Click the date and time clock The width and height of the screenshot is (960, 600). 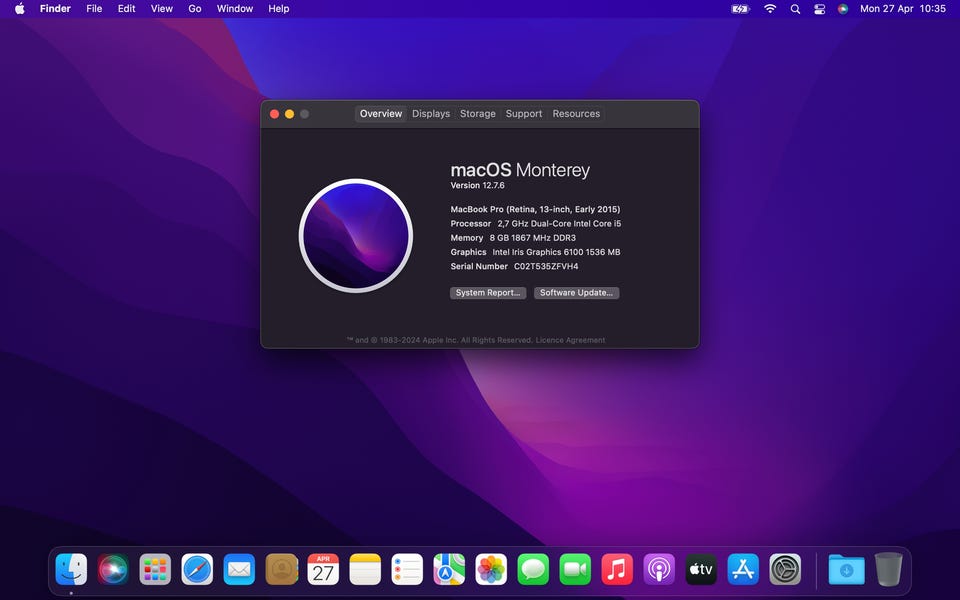(902, 9)
